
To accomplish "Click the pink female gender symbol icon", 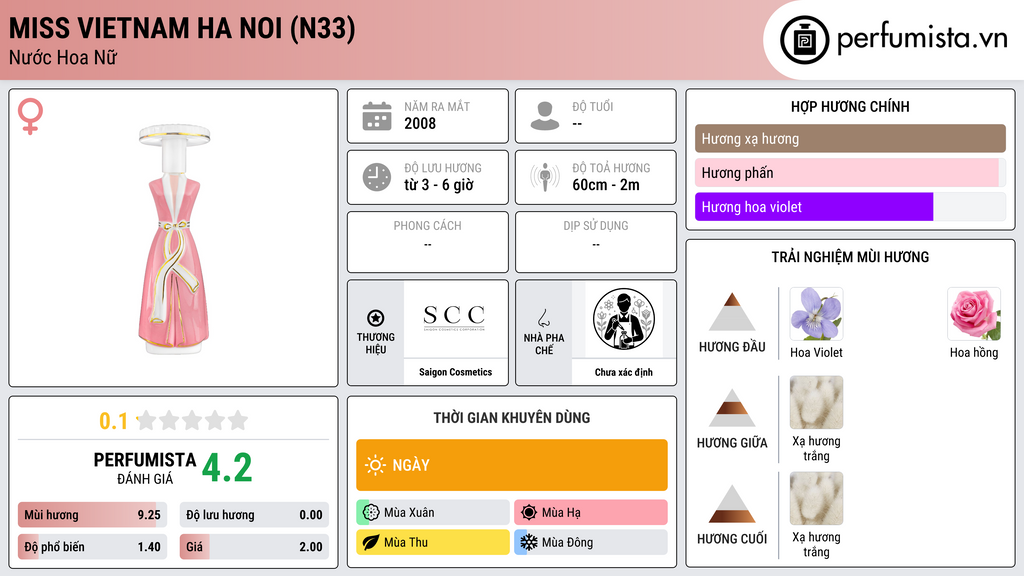I will [x=30, y=116].
